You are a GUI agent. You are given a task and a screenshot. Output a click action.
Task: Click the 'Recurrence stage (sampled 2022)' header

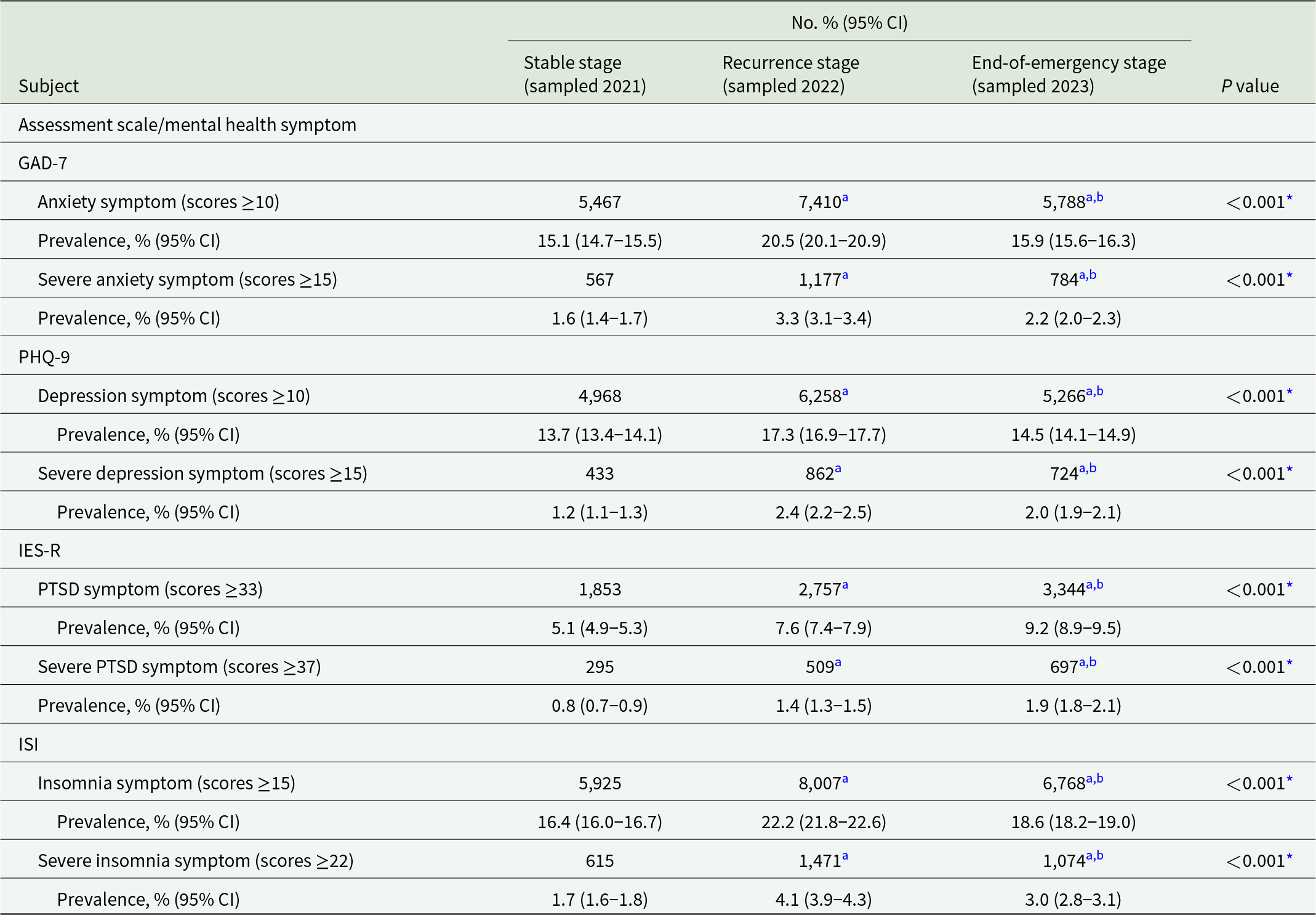click(790, 74)
